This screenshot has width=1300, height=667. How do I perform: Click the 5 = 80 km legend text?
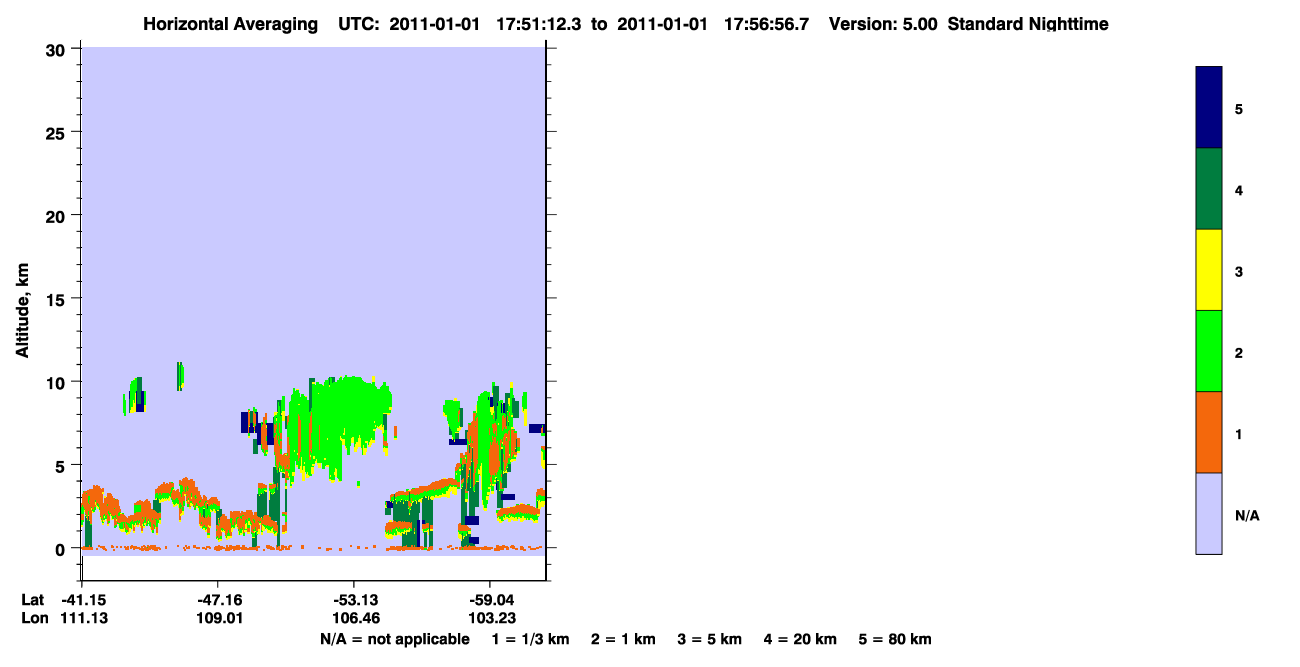click(895, 639)
